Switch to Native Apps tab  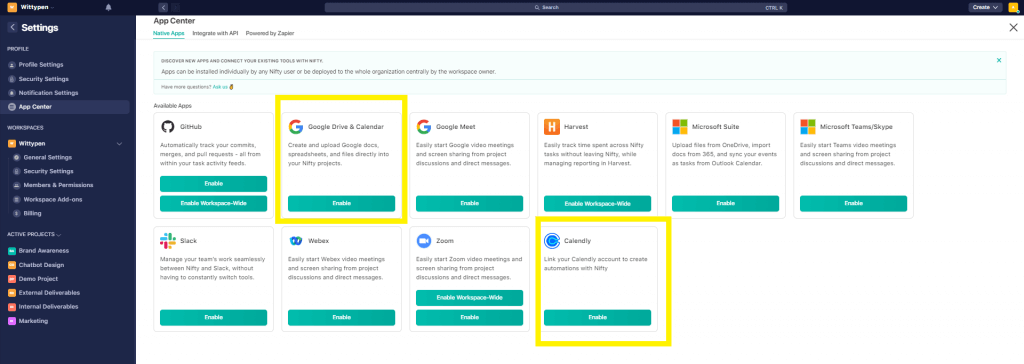pos(168,33)
